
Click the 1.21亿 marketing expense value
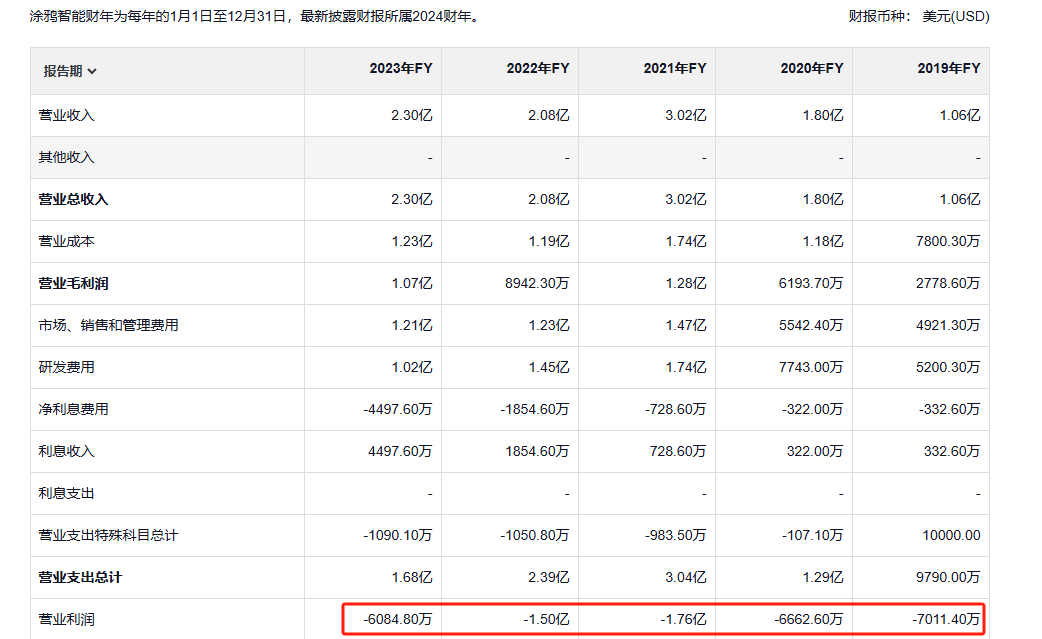412,325
